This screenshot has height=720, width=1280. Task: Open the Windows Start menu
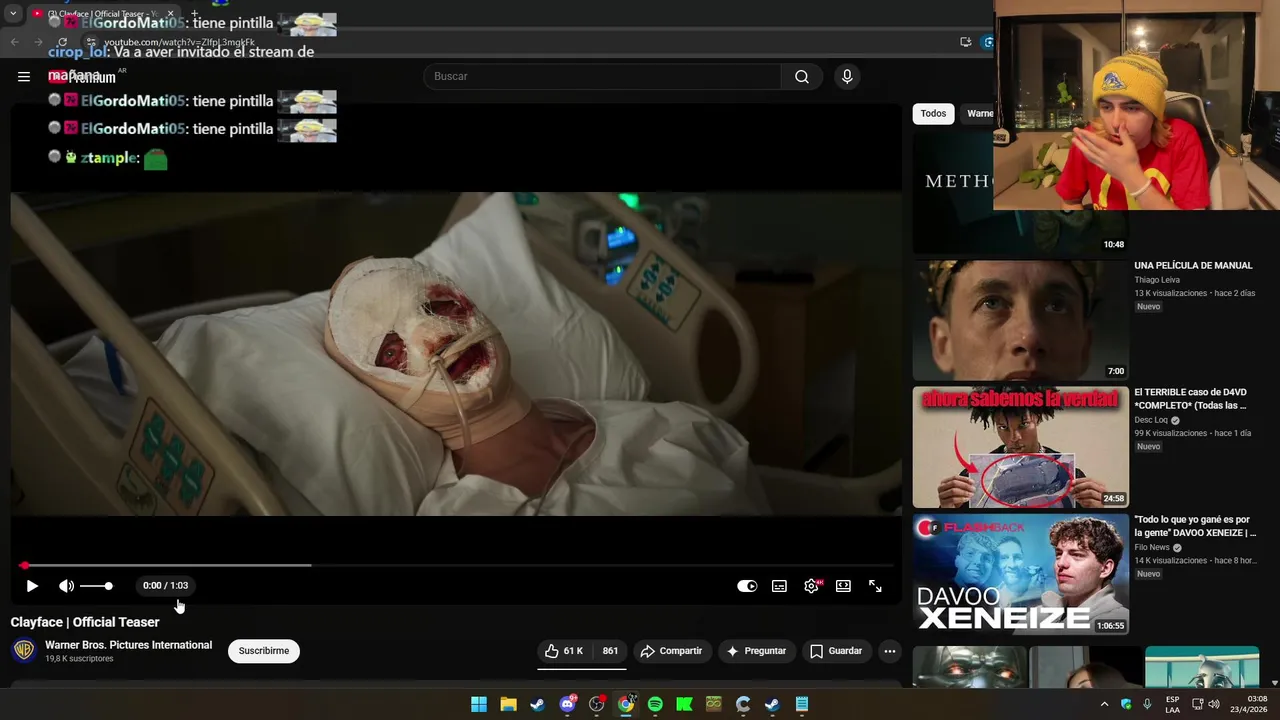479,704
